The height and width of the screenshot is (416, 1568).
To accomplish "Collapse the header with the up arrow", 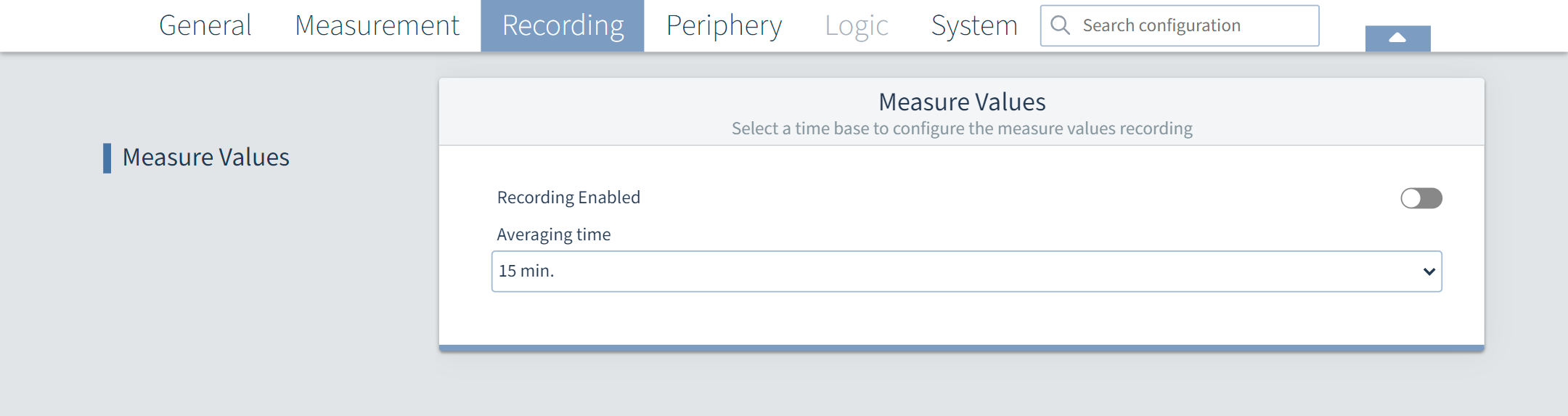I will point(1397,38).
